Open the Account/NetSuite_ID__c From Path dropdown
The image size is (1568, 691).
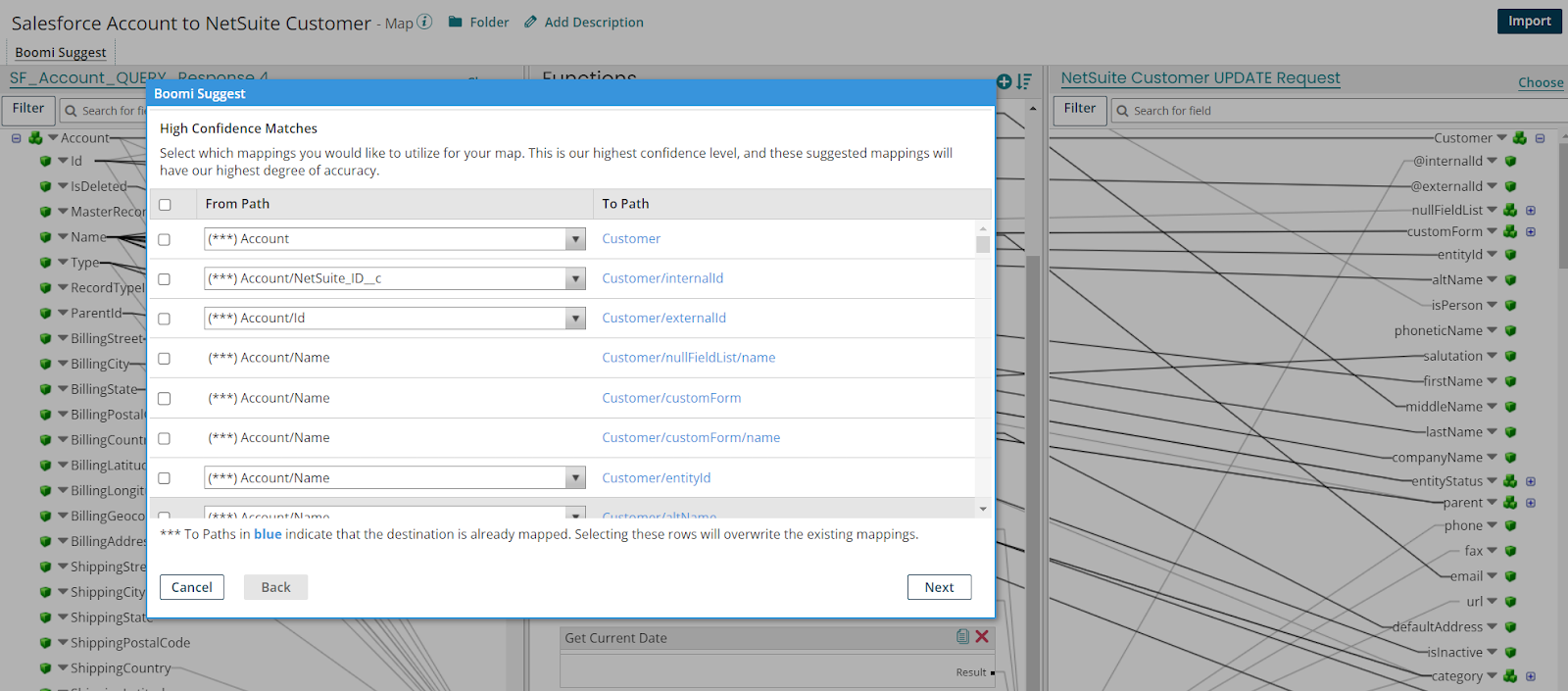coord(575,278)
